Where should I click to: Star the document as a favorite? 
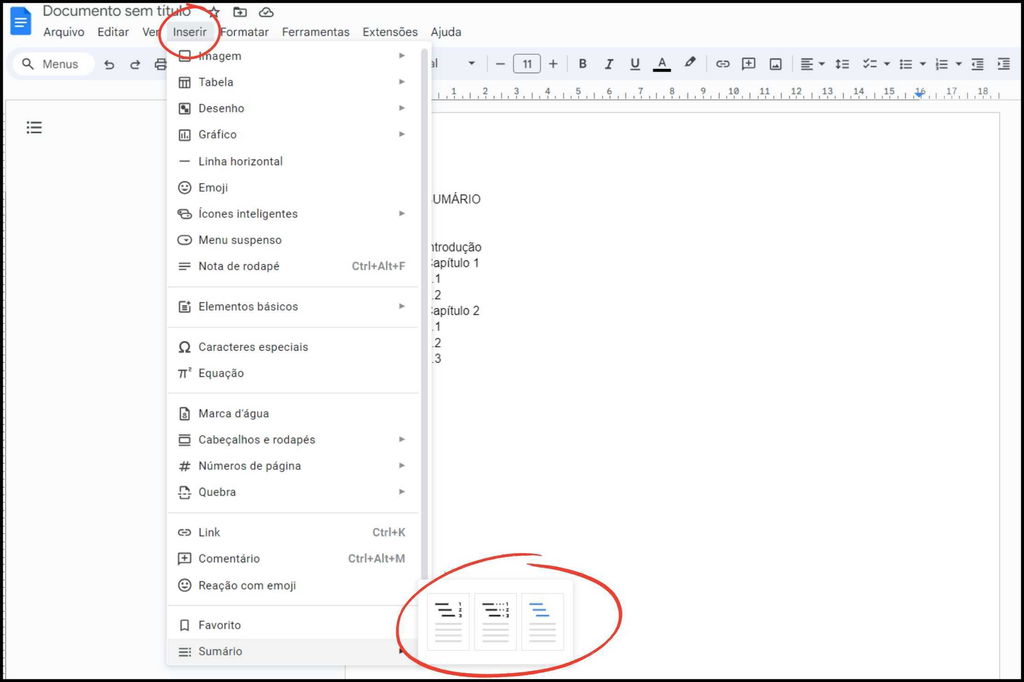212,11
